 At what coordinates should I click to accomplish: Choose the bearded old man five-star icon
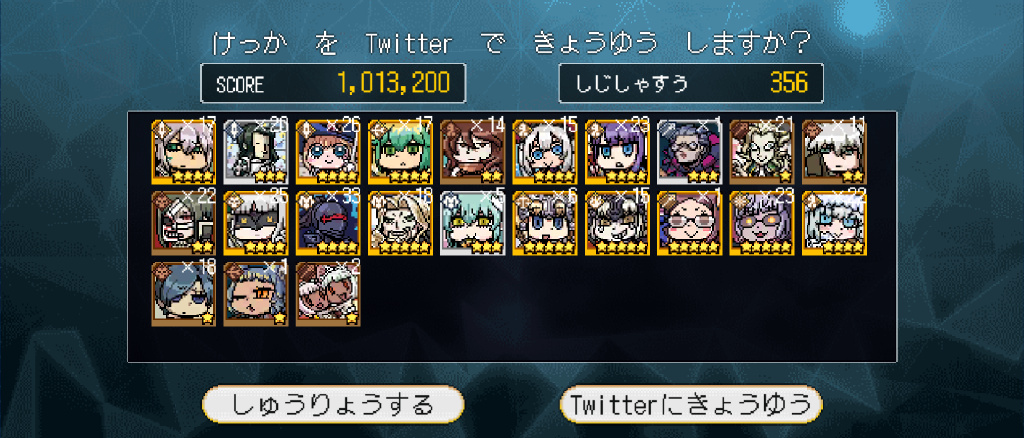point(400,223)
